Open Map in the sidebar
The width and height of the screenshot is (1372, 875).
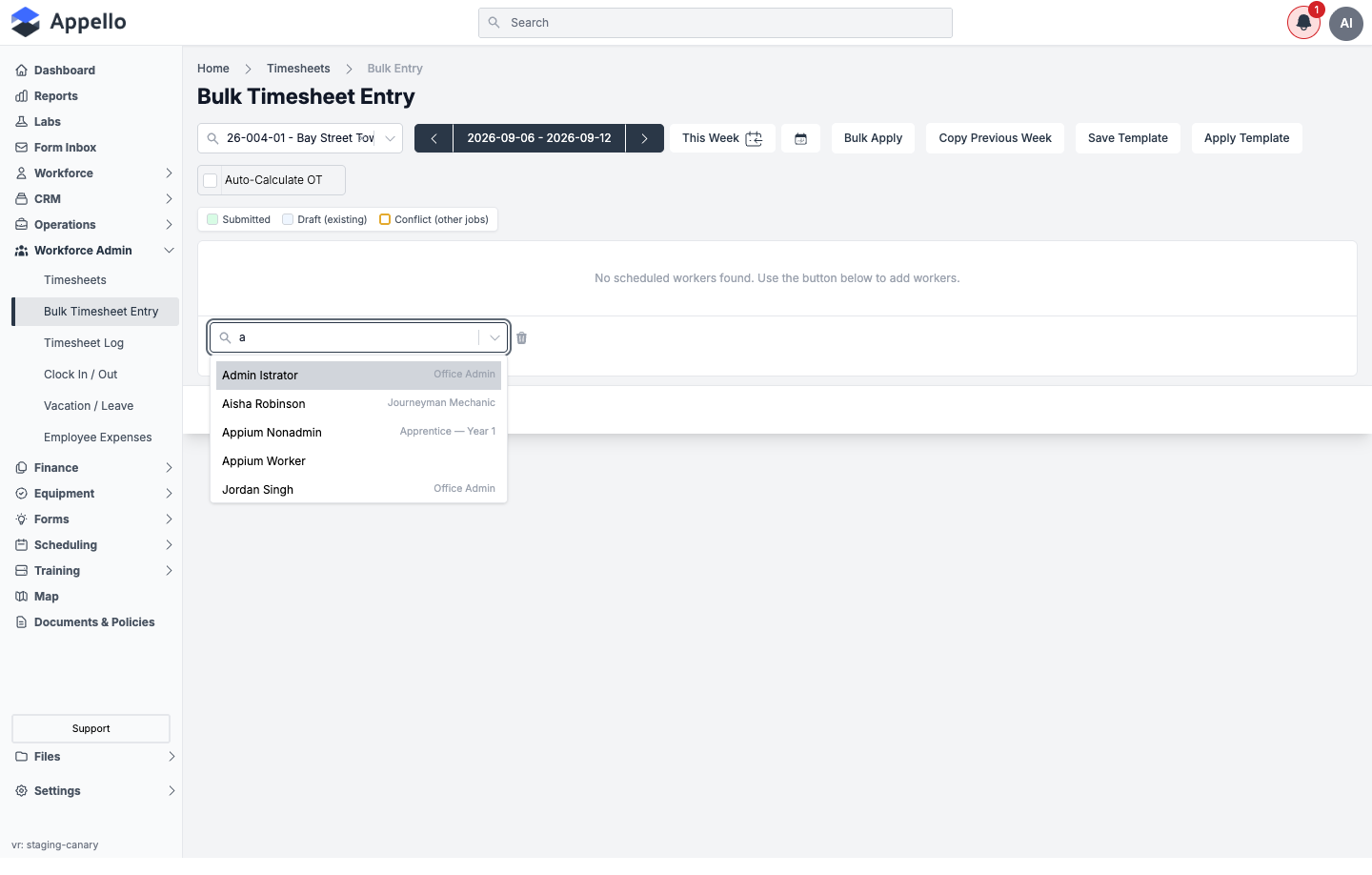47,597
